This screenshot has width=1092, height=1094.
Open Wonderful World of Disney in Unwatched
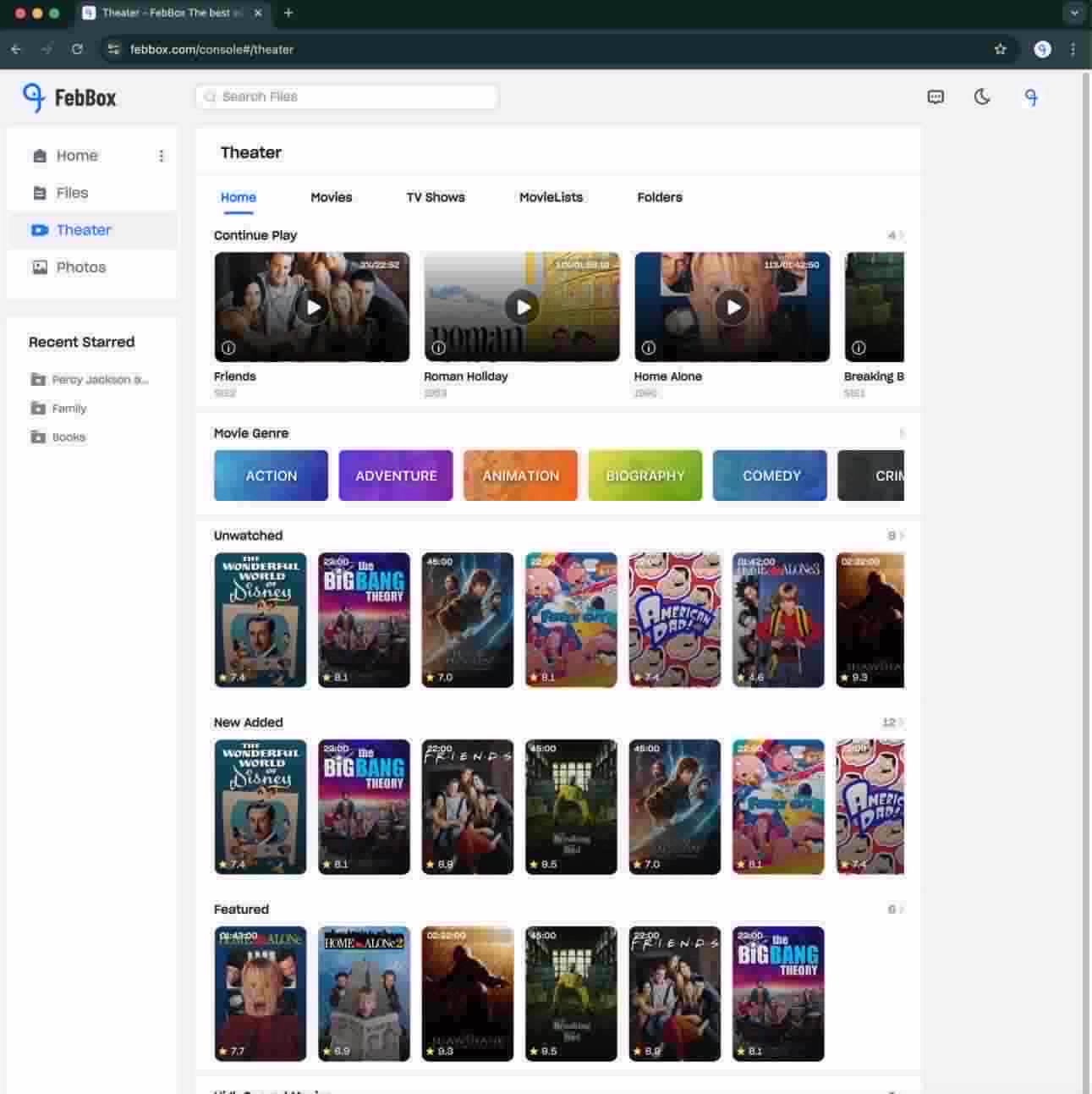point(261,620)
